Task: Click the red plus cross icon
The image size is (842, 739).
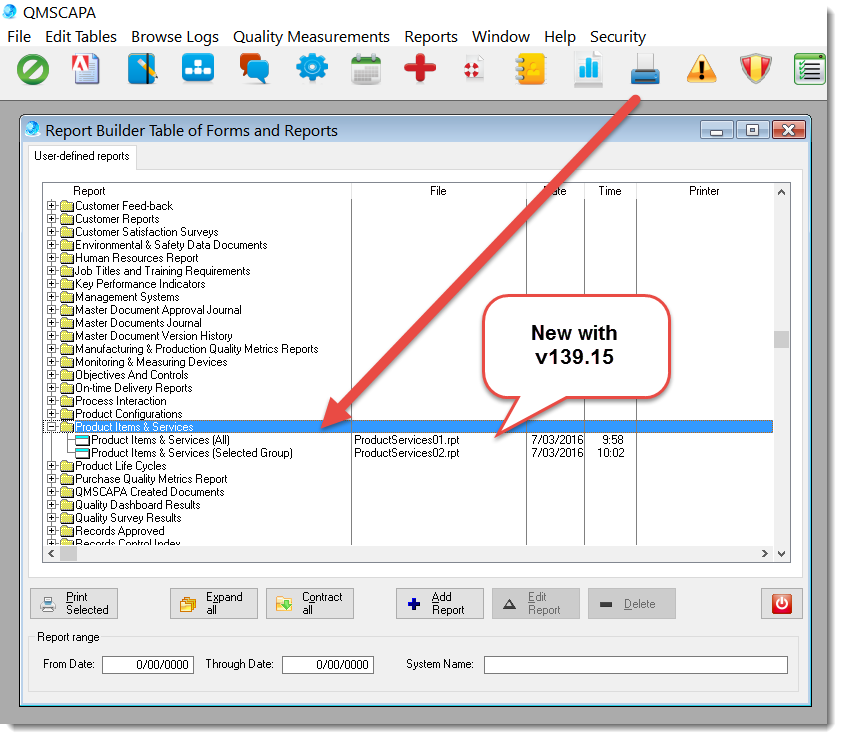Action: click(x=420, y=69)
